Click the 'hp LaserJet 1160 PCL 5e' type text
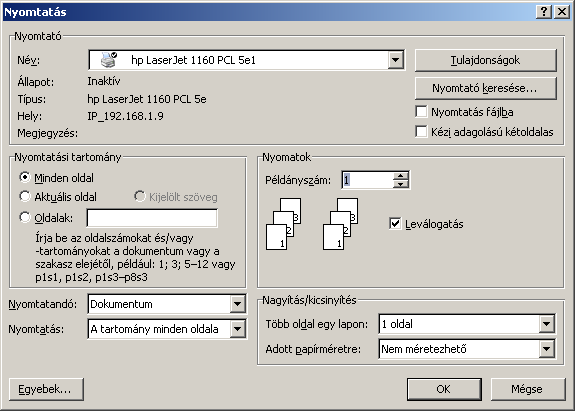575x411 pixels. coord(147,99)
